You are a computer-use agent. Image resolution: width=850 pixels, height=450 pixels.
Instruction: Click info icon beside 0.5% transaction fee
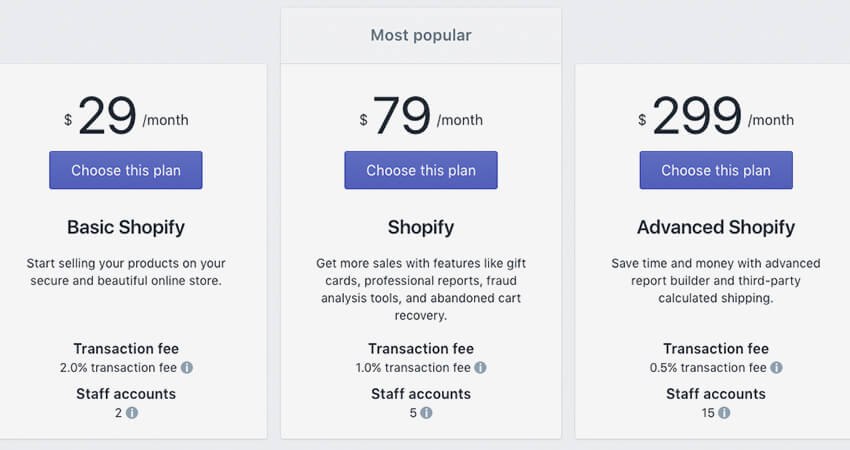[776, 368]
